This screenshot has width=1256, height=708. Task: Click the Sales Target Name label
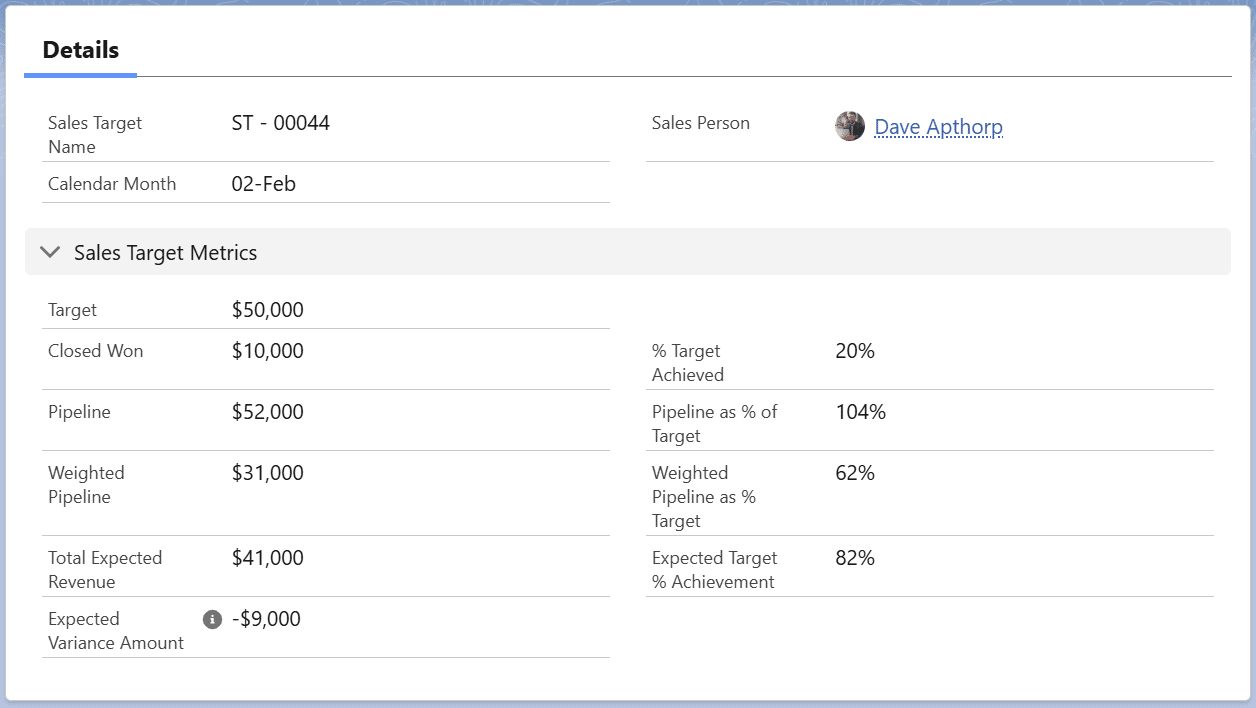(95, 135)
